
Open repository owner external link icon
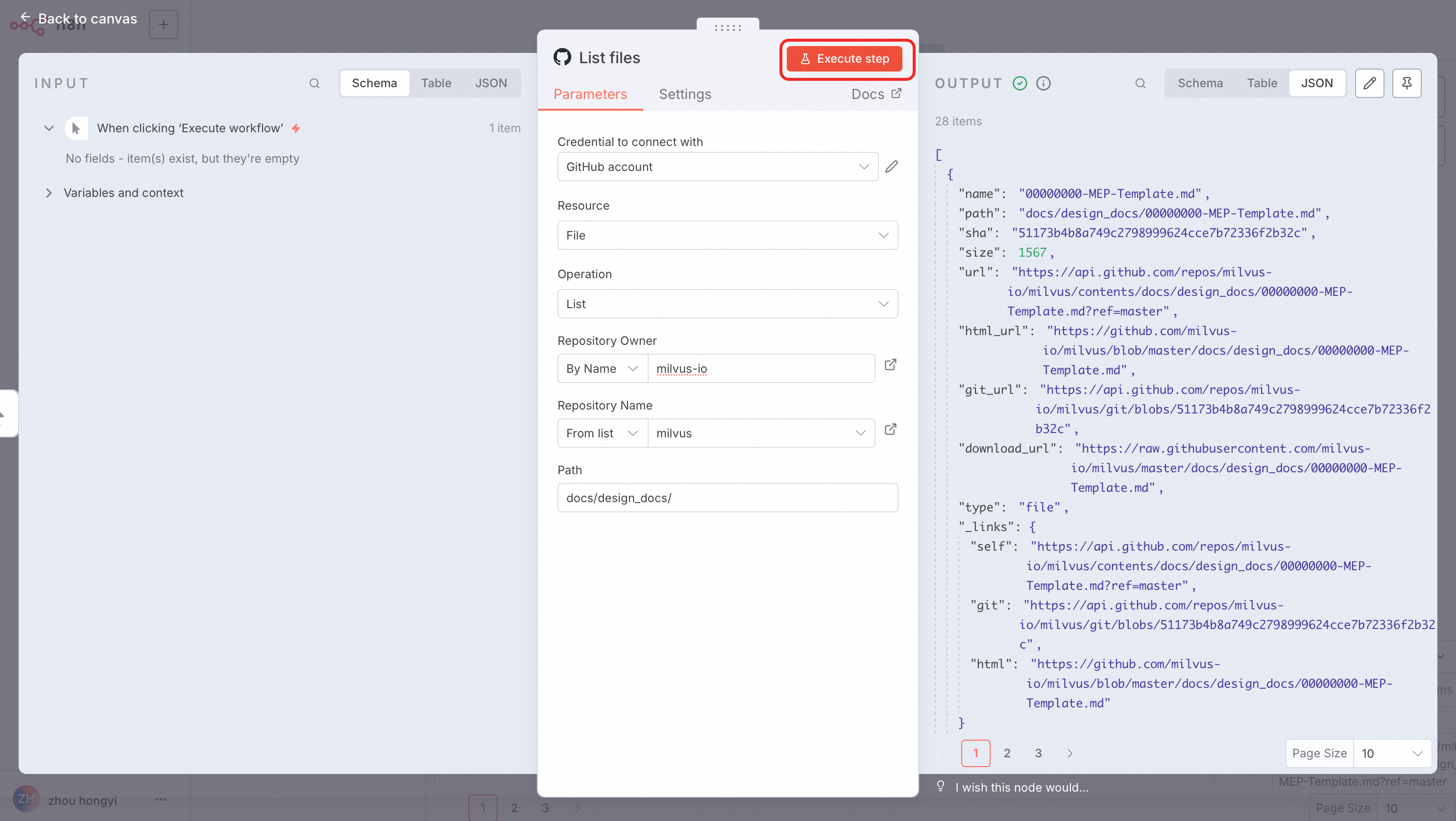click(890, 365)
